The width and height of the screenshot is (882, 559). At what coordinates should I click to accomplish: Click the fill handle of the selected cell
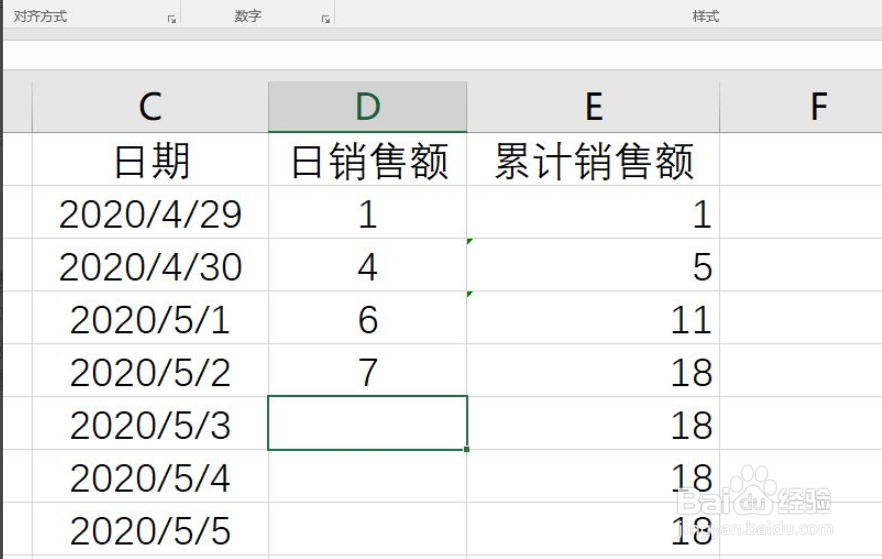[x=467, y=449]
